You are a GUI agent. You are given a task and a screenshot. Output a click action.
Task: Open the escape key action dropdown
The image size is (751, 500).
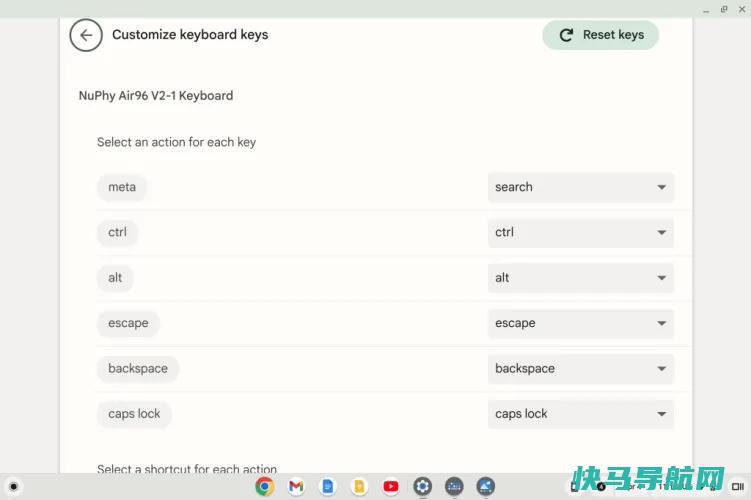(580, 323)
